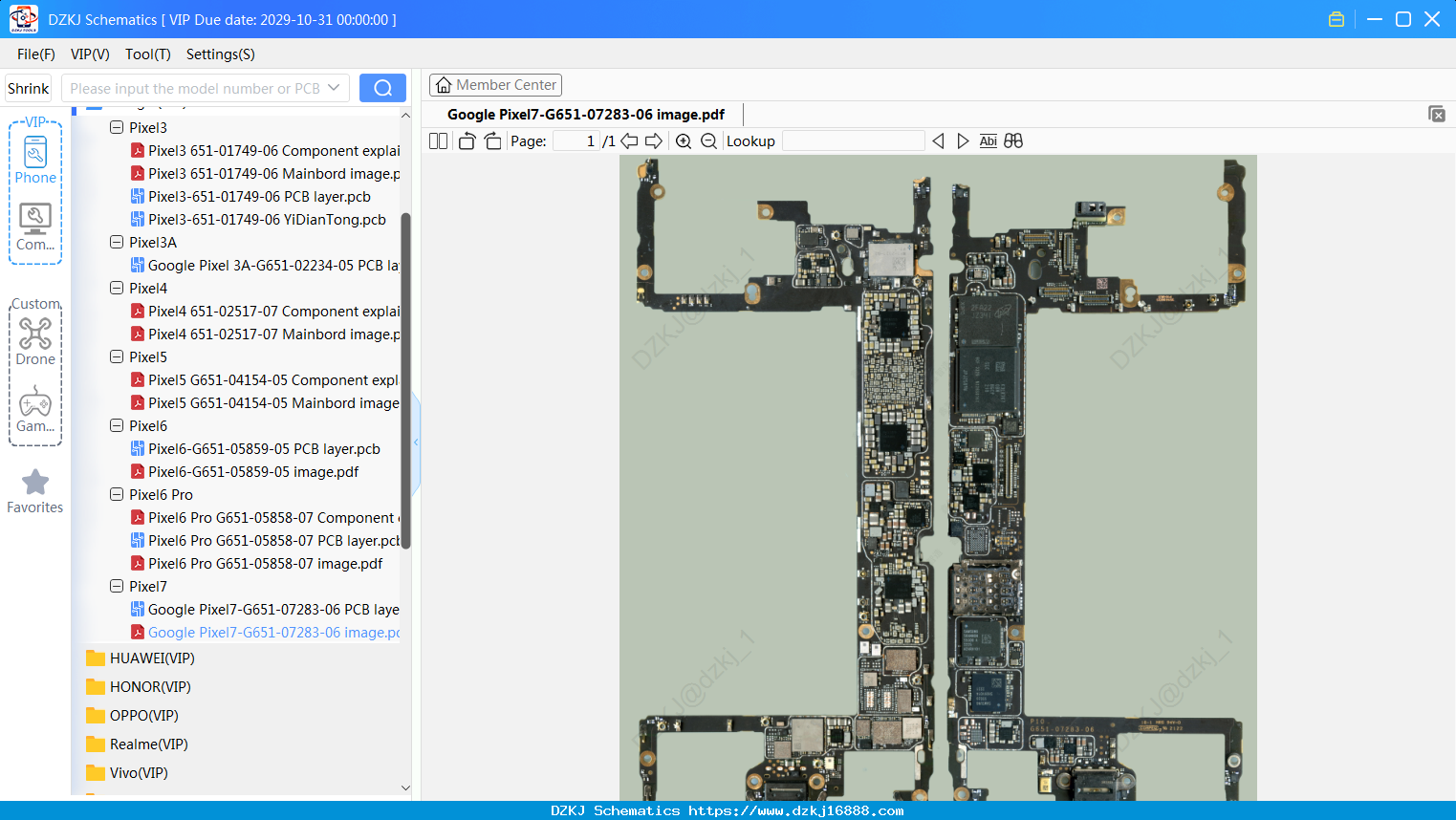Collapse the Pixel3 tree node
This screenshot has width=1456, height=820.
[x=117, y=127]
